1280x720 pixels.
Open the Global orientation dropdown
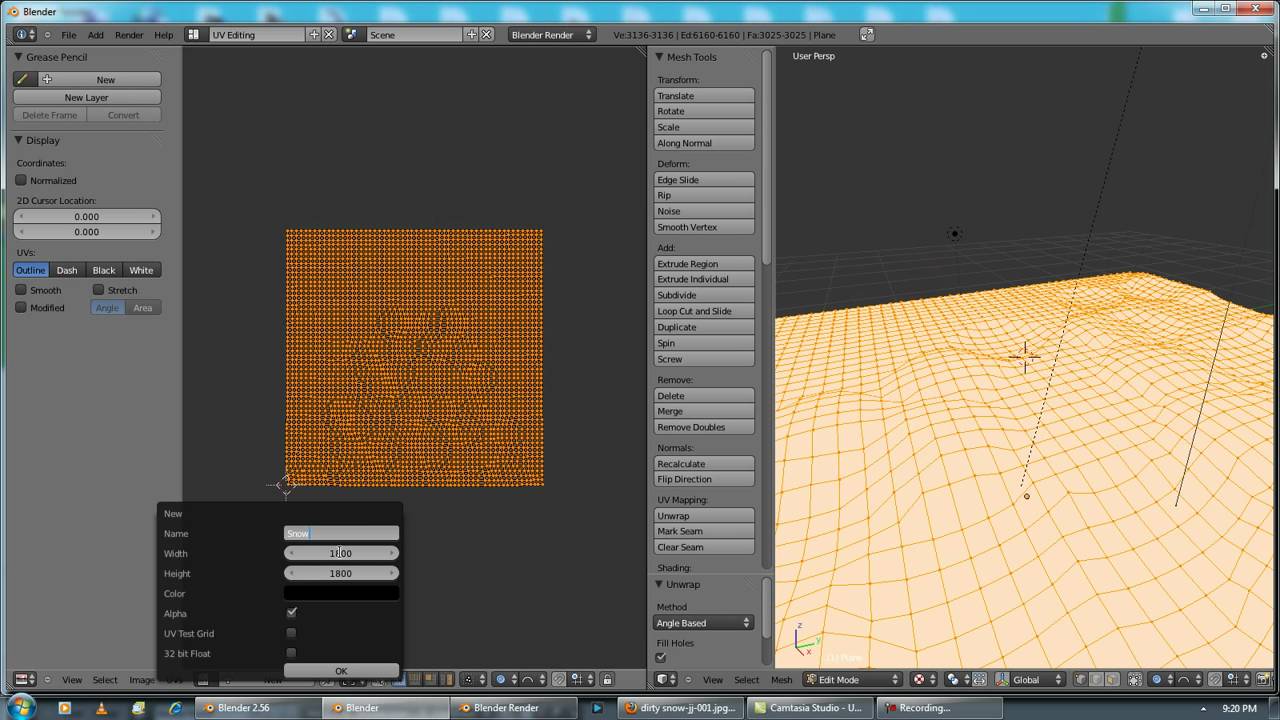point(1030,679)
